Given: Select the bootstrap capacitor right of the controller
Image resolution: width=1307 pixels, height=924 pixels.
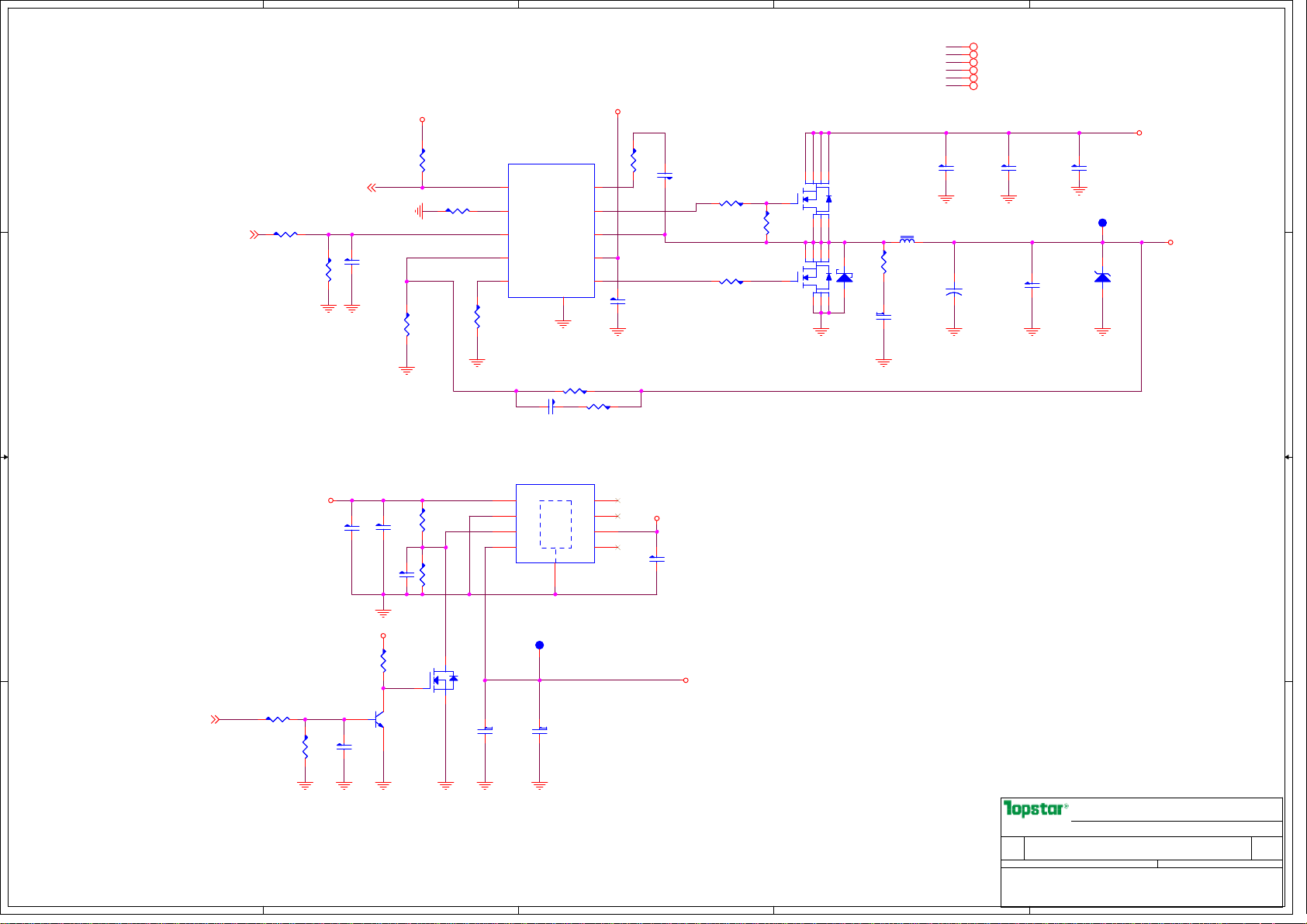Looking at the screenshot, I should click(x=665, y=176).
